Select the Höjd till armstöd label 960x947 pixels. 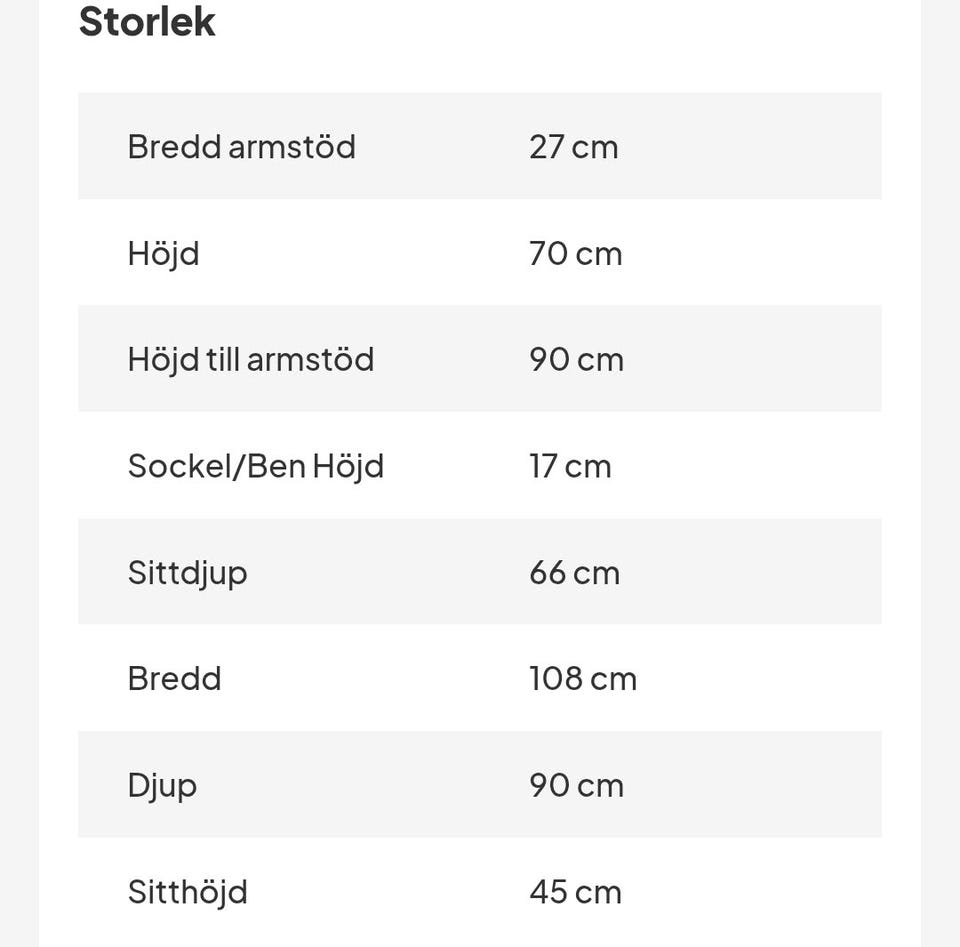pyautogui.click(x=250, y=360)
